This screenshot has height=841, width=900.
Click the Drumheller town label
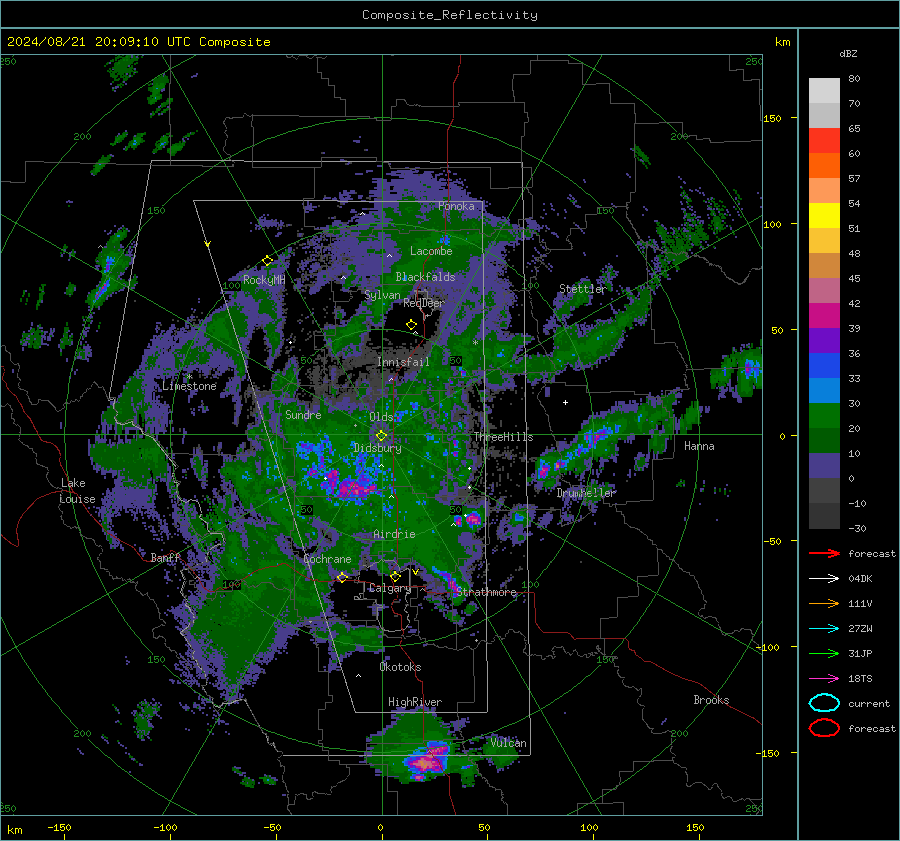[586, 493]
